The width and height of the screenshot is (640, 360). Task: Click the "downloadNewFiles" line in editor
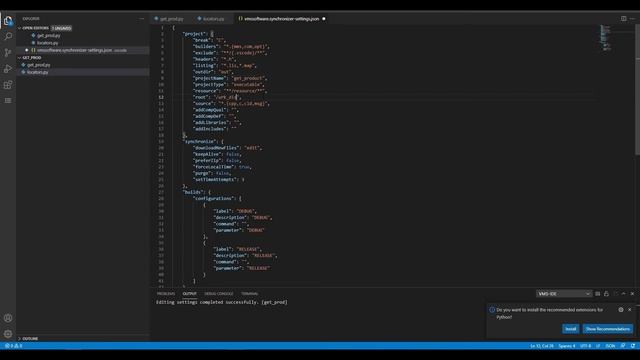228,148
